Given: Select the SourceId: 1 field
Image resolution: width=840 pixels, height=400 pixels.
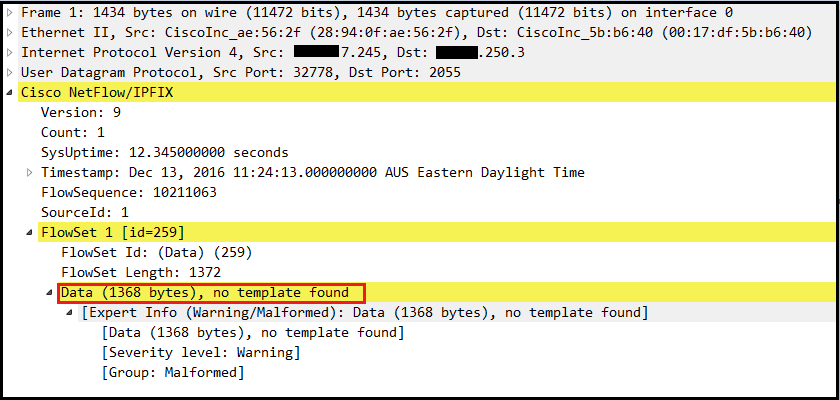Looking at the screenshot, I should click(x=84, y=212).
